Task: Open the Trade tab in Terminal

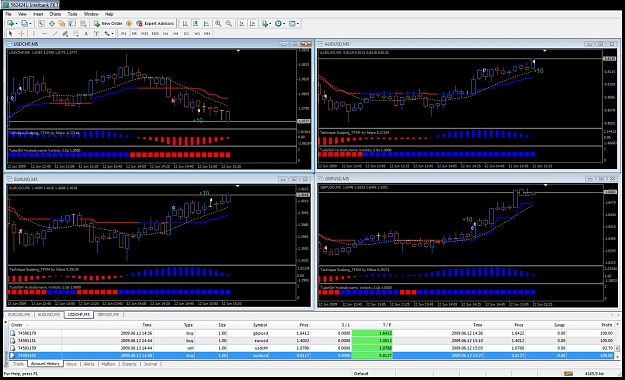Action: click(x=18, y=364)
